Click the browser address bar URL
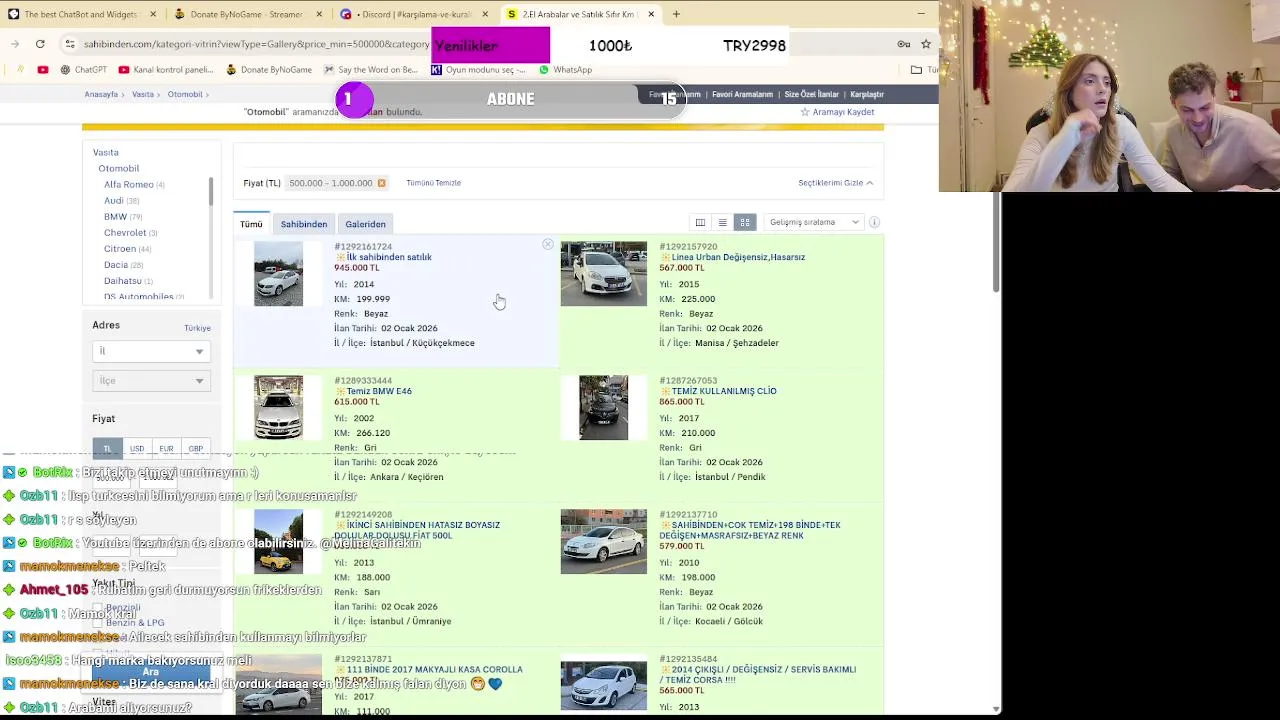Viewport: 1280px width, 720px height. 256,44
